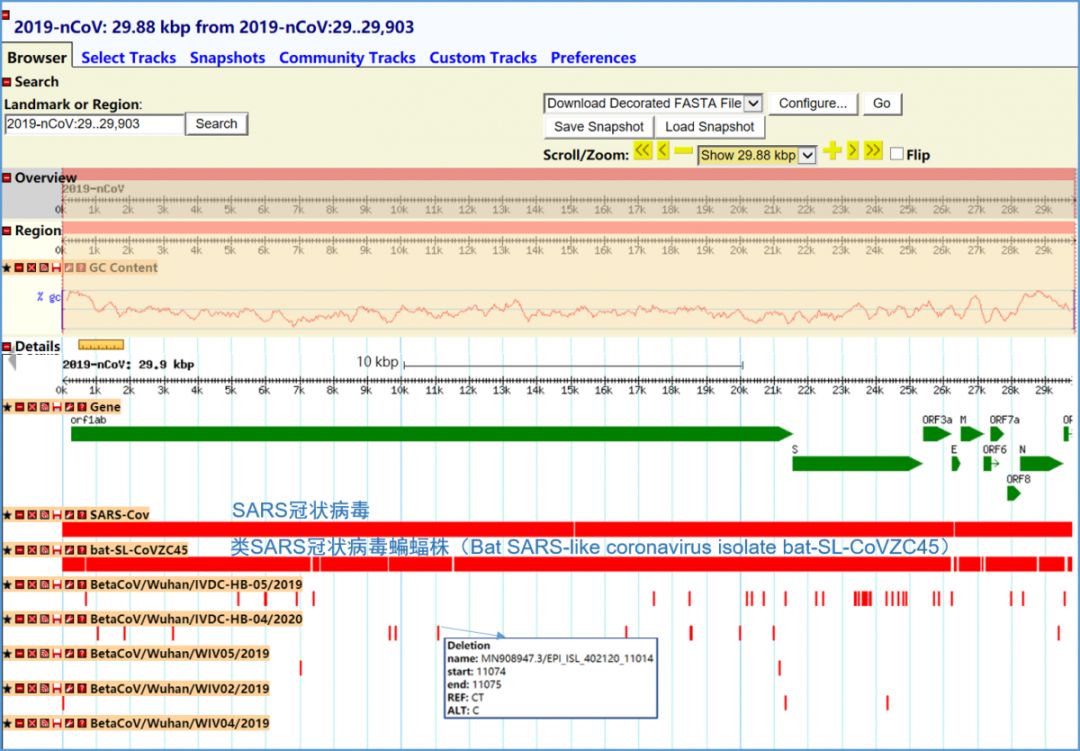Open the Download Decorated FASTA File dropdown
1080x751 pixels.
653,103
